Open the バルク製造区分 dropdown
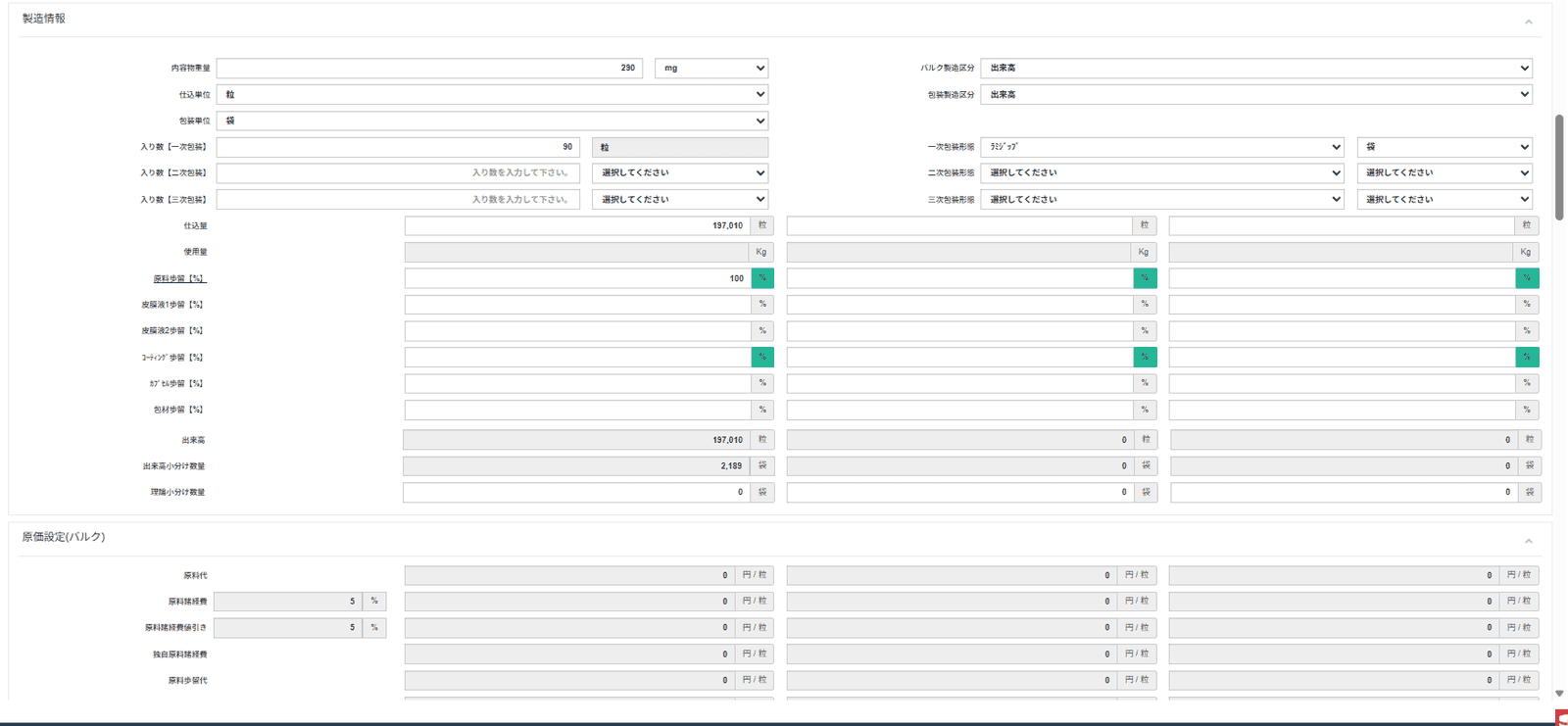 point(1256,69)
